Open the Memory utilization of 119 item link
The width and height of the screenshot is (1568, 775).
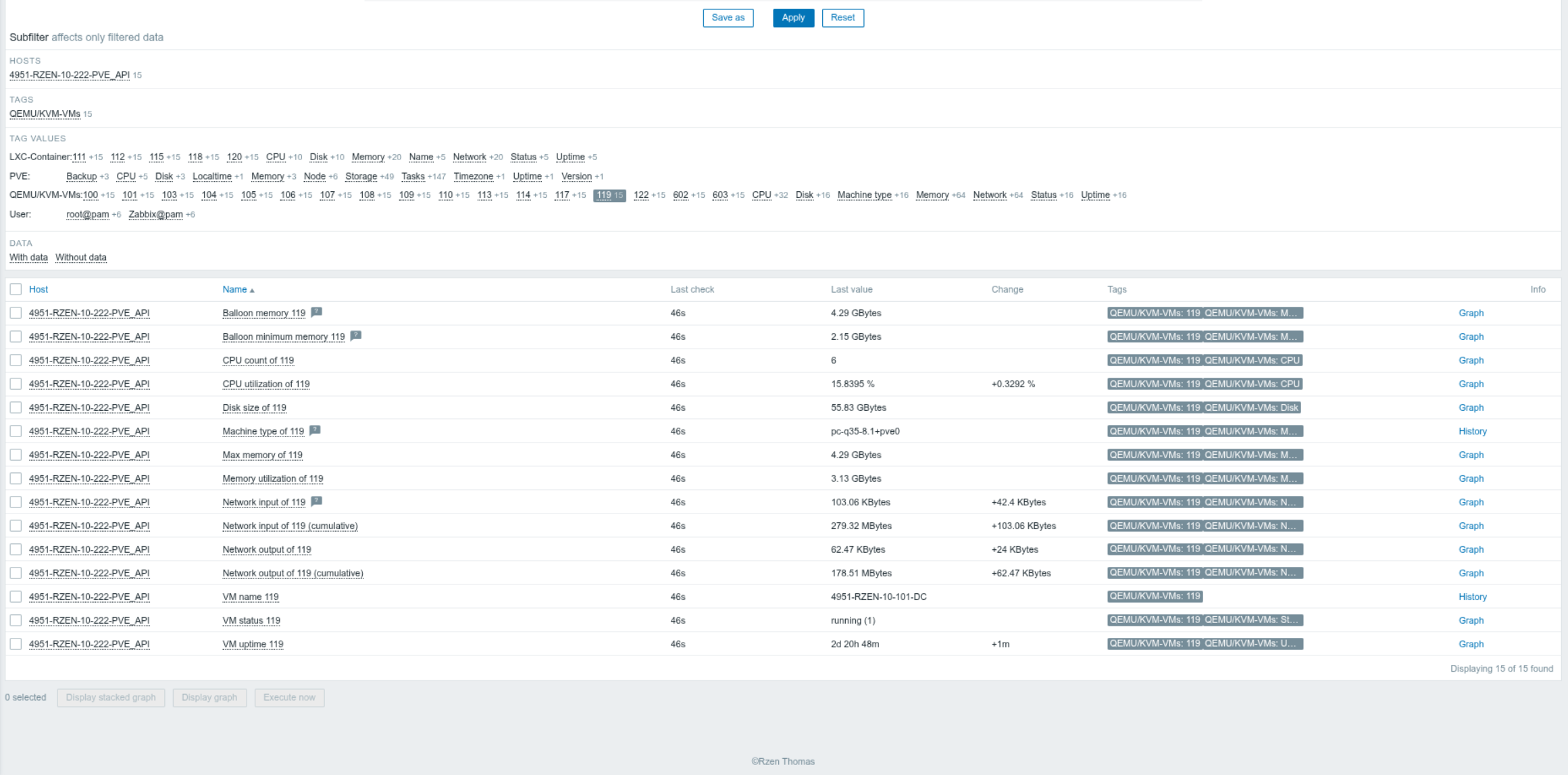[x=273, y=478]
